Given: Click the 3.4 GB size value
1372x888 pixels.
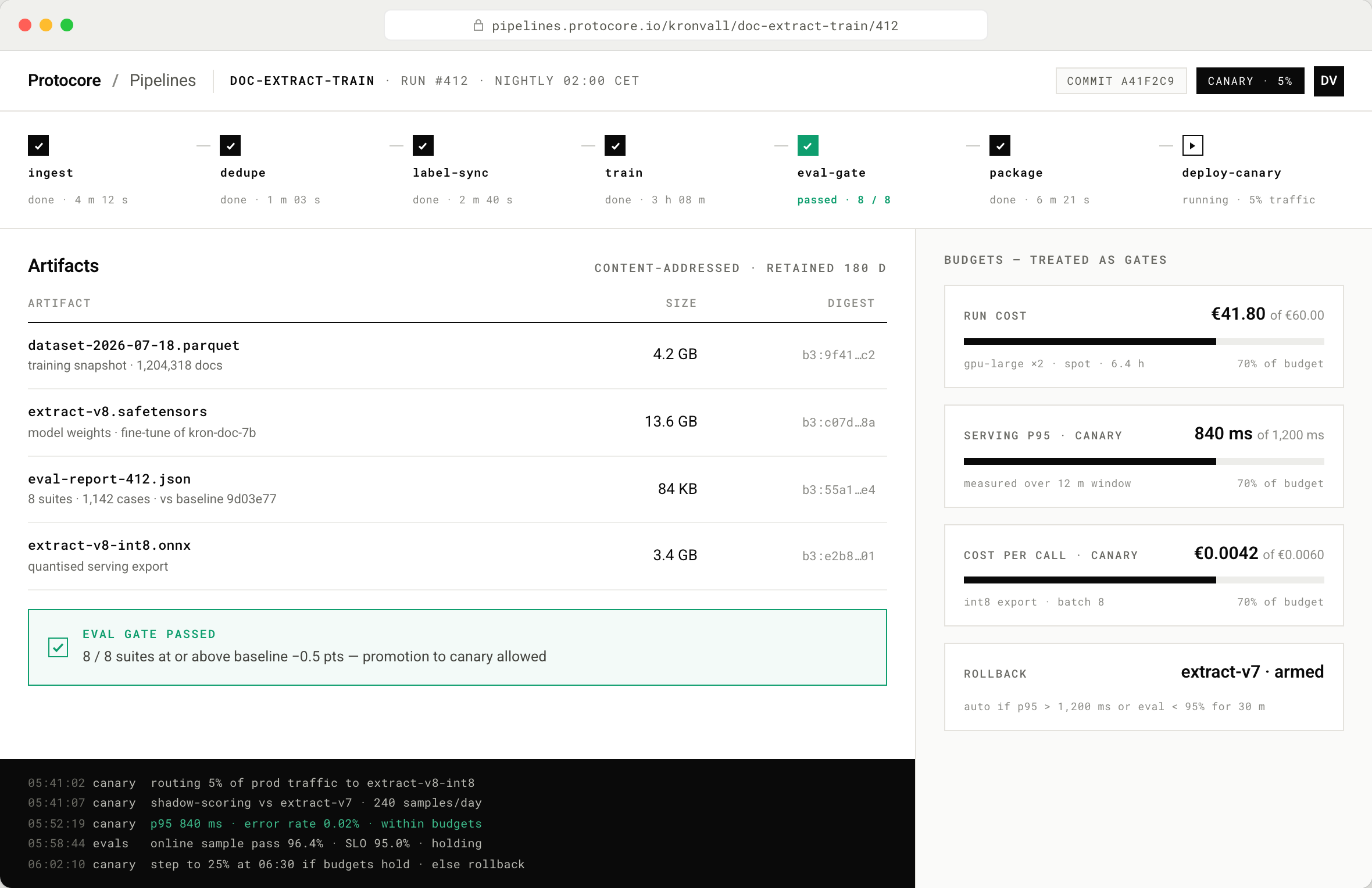Looking at the screenshot, I should [675, 555].
